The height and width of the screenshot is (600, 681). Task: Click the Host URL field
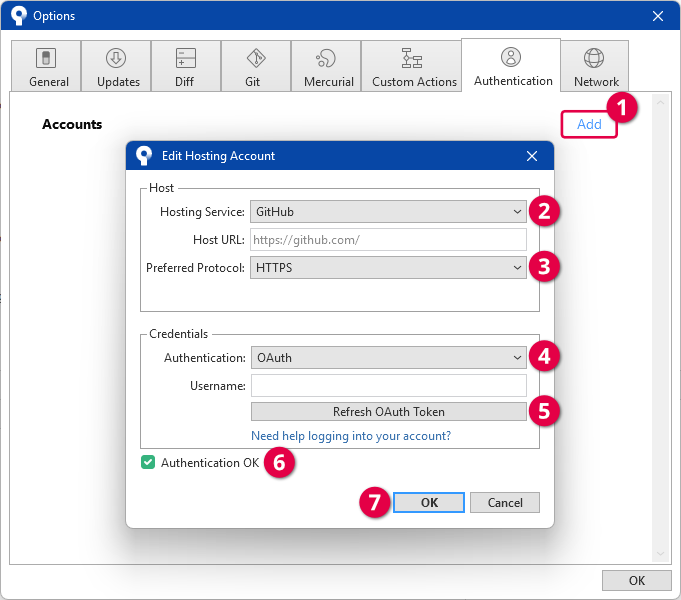point(388,240)
